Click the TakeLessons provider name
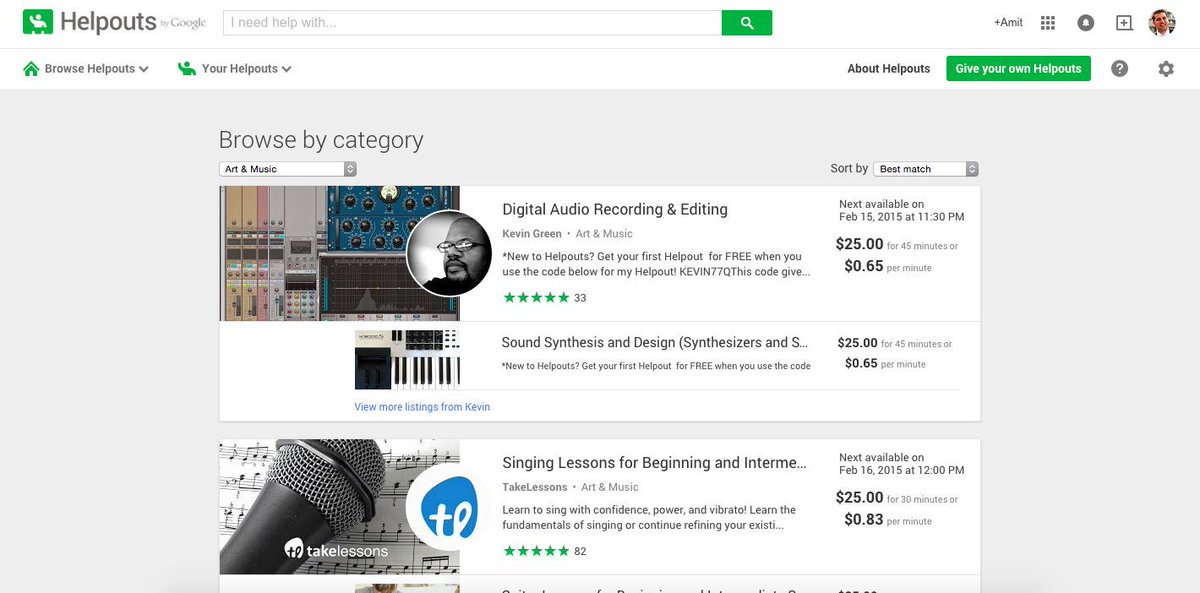This screenshot has width=1200, height=593. 535,488
